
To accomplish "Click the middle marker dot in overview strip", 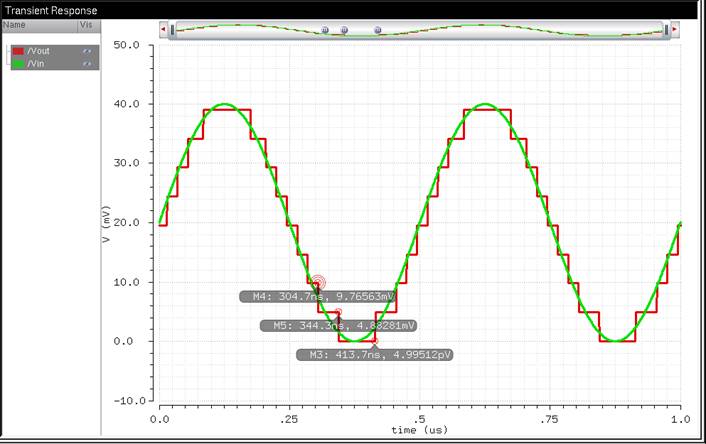I will coord(344,30).
